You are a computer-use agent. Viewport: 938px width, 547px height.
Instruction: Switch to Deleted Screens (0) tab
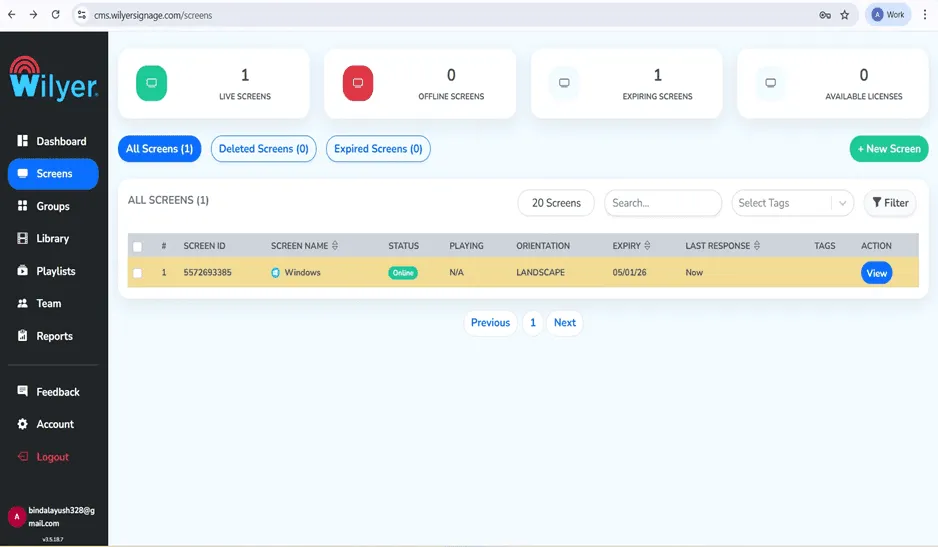tap(263, 148)
